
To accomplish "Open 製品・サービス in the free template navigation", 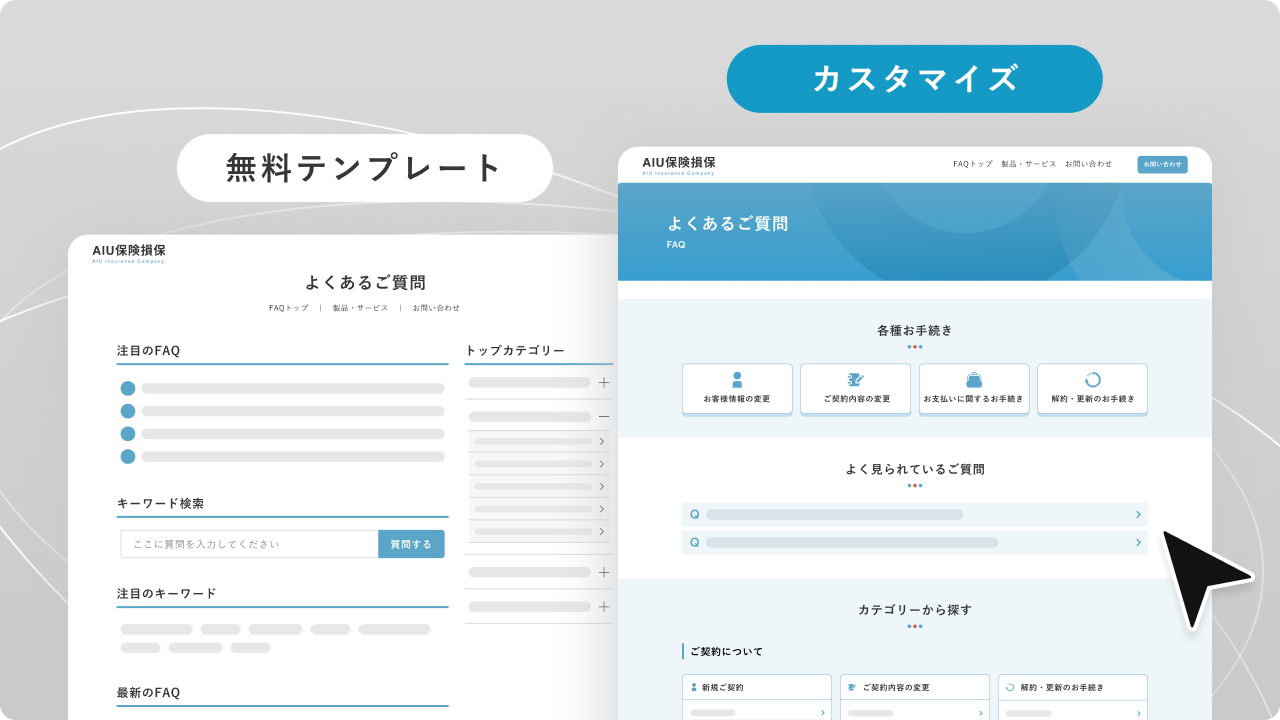I will [360, 308].
